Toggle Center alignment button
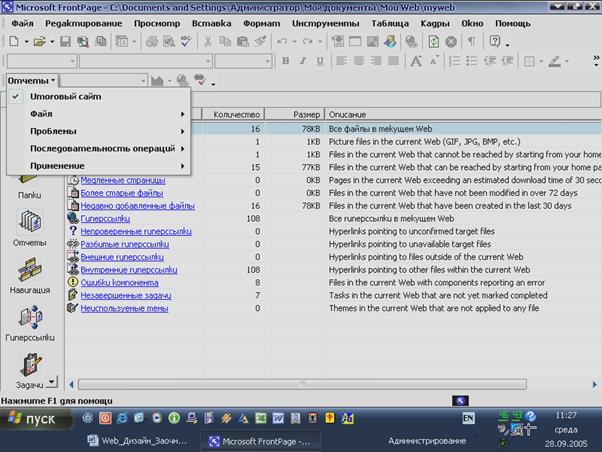The image size is (602, 452). pos(359,61)
